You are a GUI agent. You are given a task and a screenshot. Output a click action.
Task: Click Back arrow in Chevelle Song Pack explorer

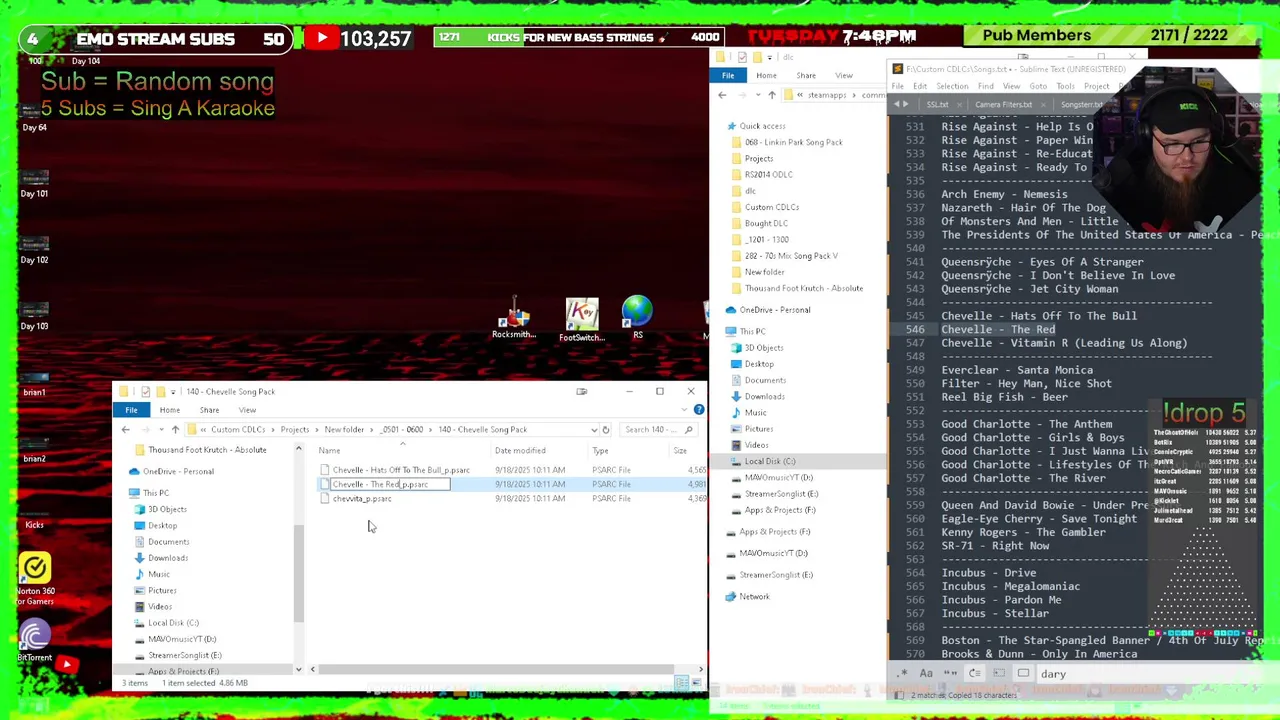tap(125, 430)
